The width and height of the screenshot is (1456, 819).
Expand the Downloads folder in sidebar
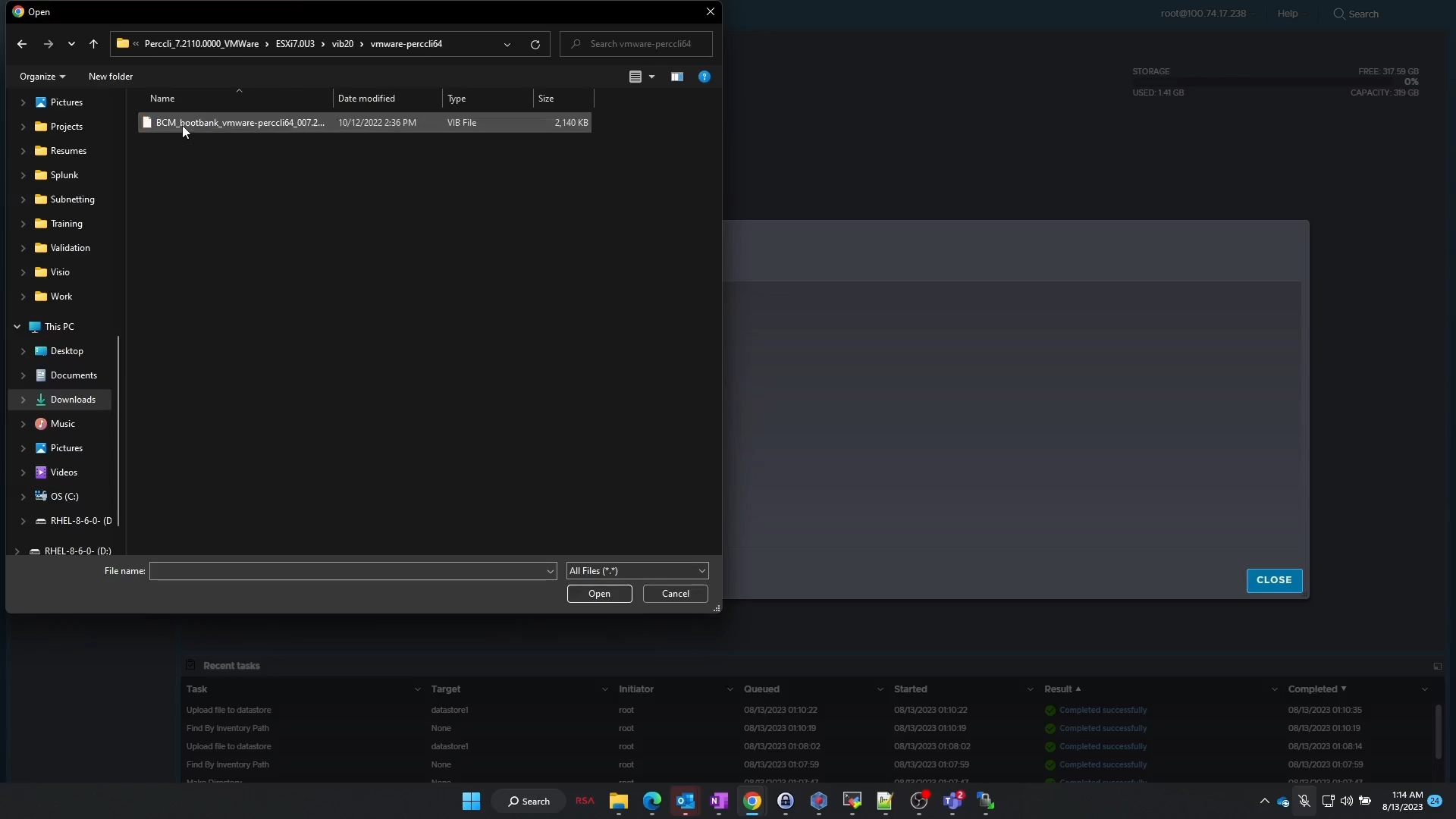(22, 399)
